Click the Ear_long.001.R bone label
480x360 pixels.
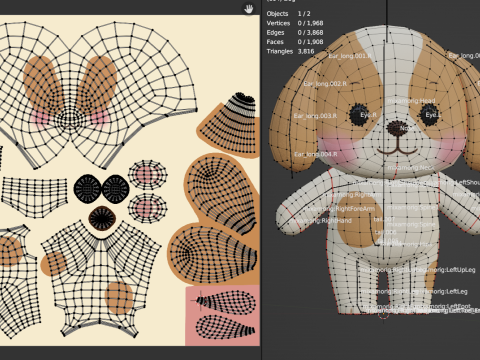point(350,56)
